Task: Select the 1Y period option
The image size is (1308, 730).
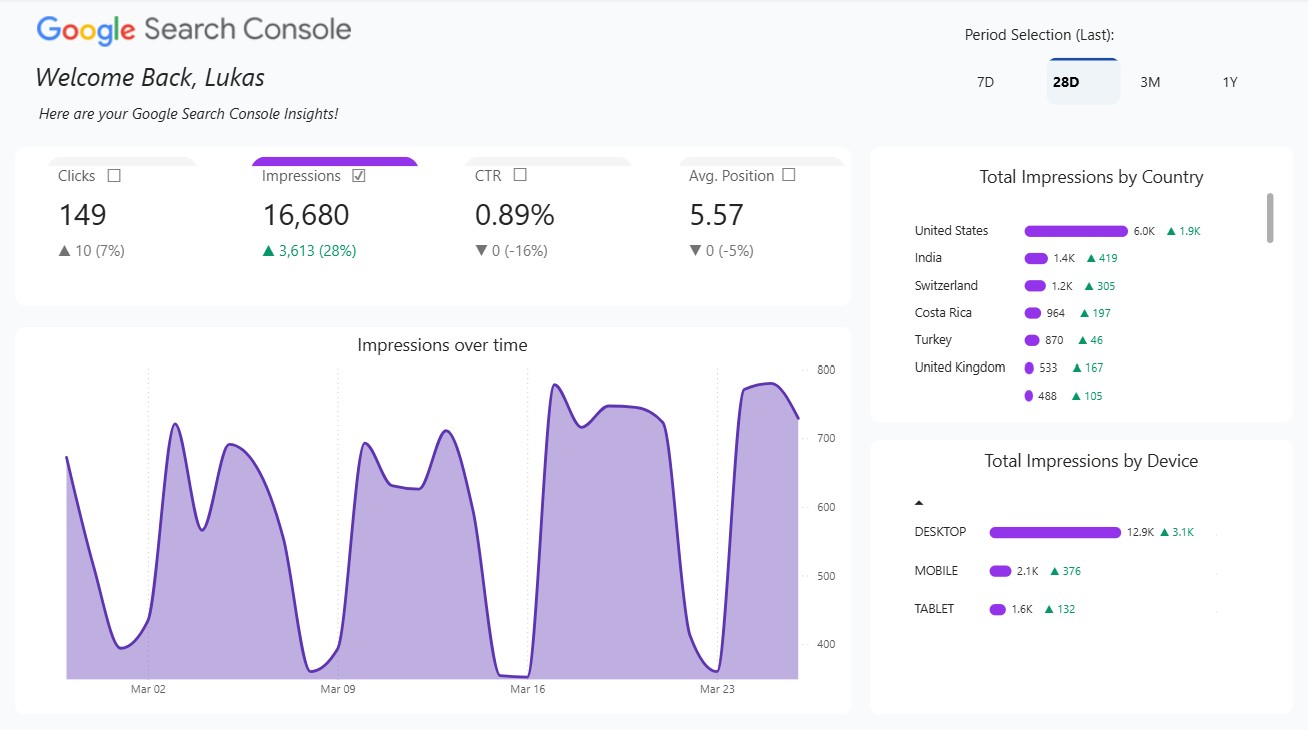Action: point(1229,81)
